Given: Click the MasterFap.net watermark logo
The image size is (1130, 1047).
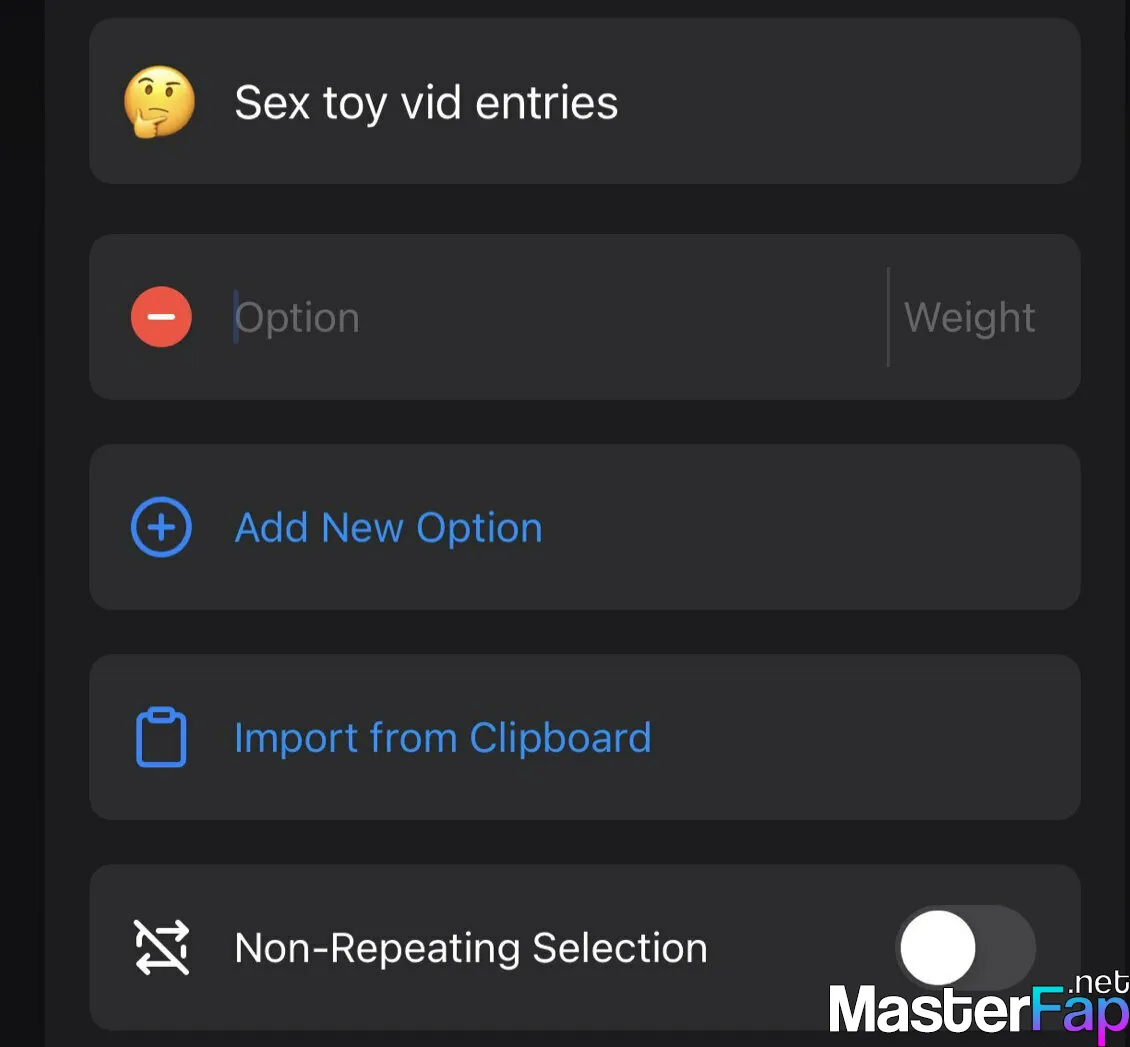Looking at the screenshot, I should (979, 1007).
